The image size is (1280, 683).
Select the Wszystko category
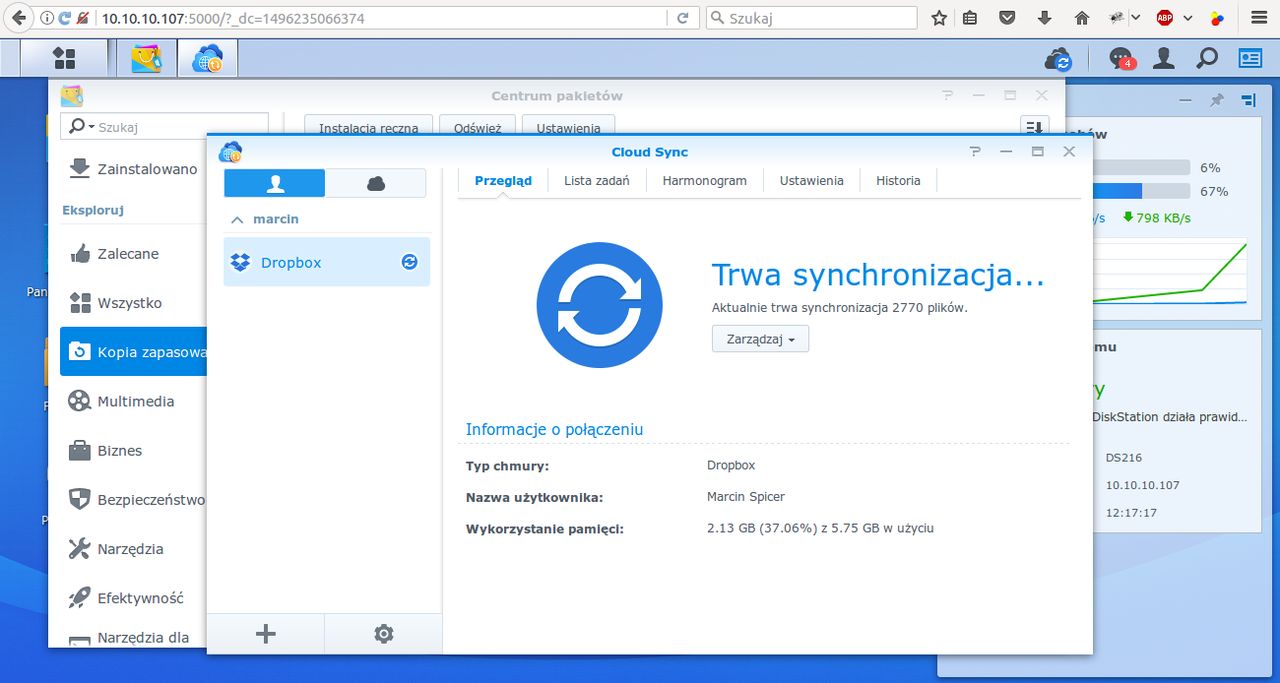click(133, 303)
